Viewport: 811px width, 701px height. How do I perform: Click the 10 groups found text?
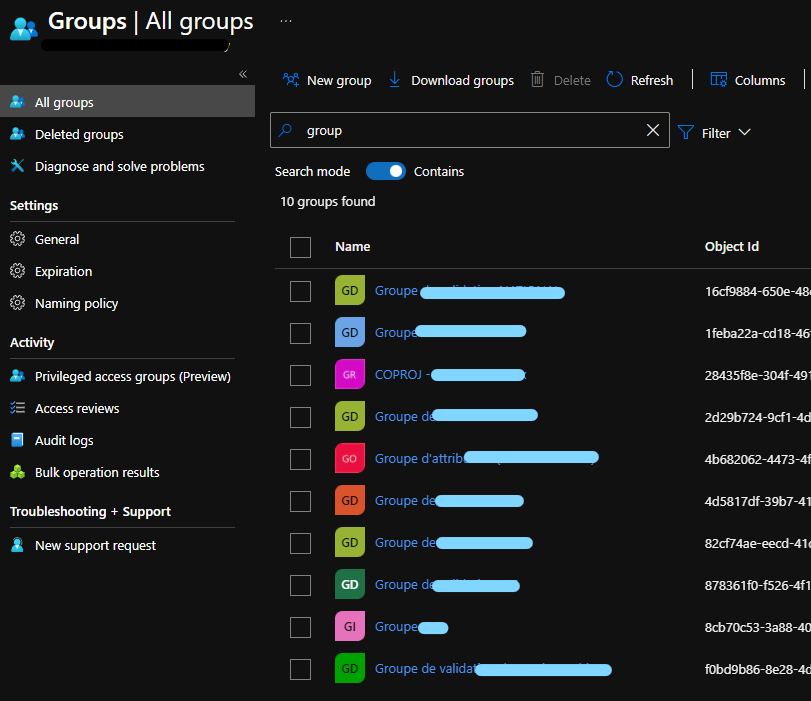[327, 202]
